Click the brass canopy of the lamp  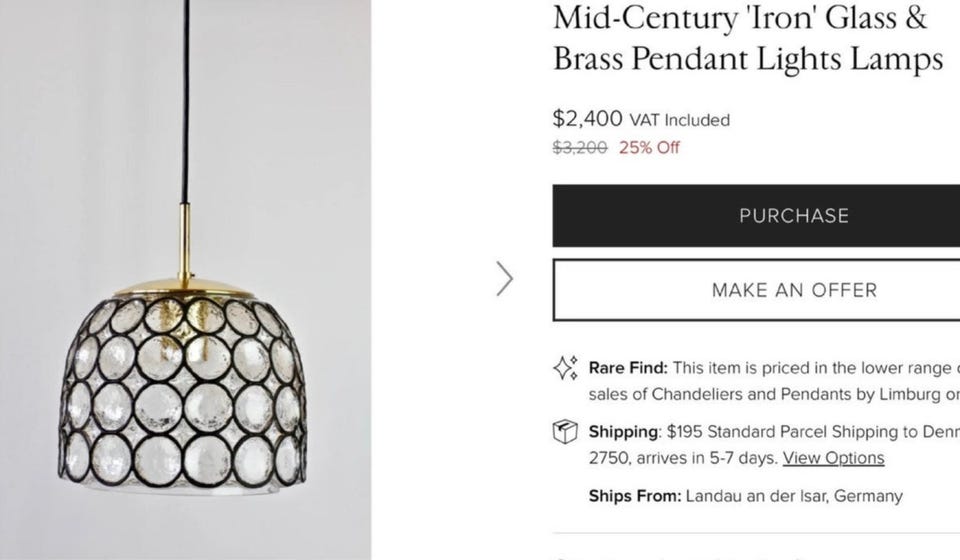pos(185,286)
